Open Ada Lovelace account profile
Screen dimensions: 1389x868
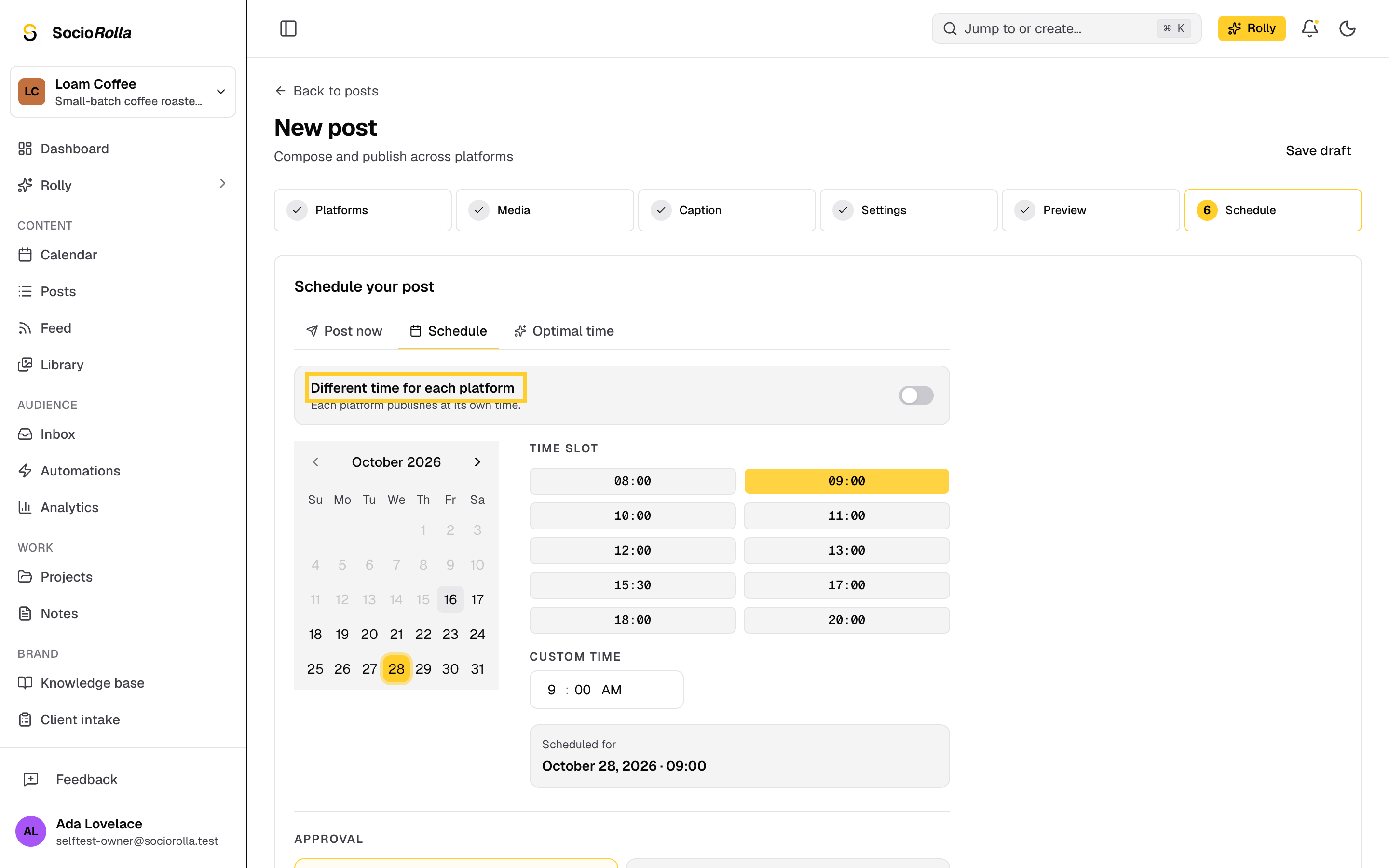(x=123, y=831)
